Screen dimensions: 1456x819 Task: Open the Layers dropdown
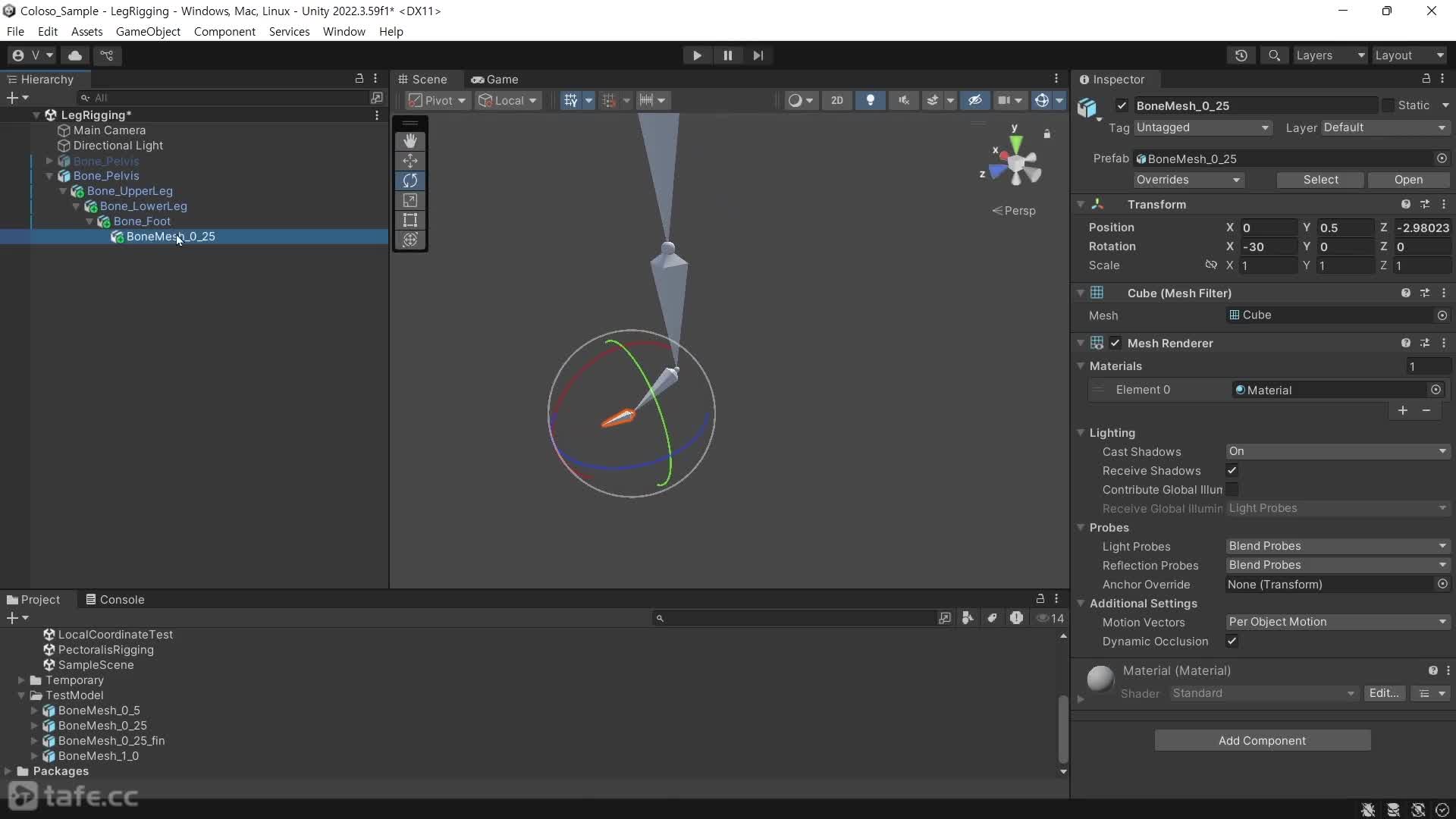click(x=1329, y=55)
